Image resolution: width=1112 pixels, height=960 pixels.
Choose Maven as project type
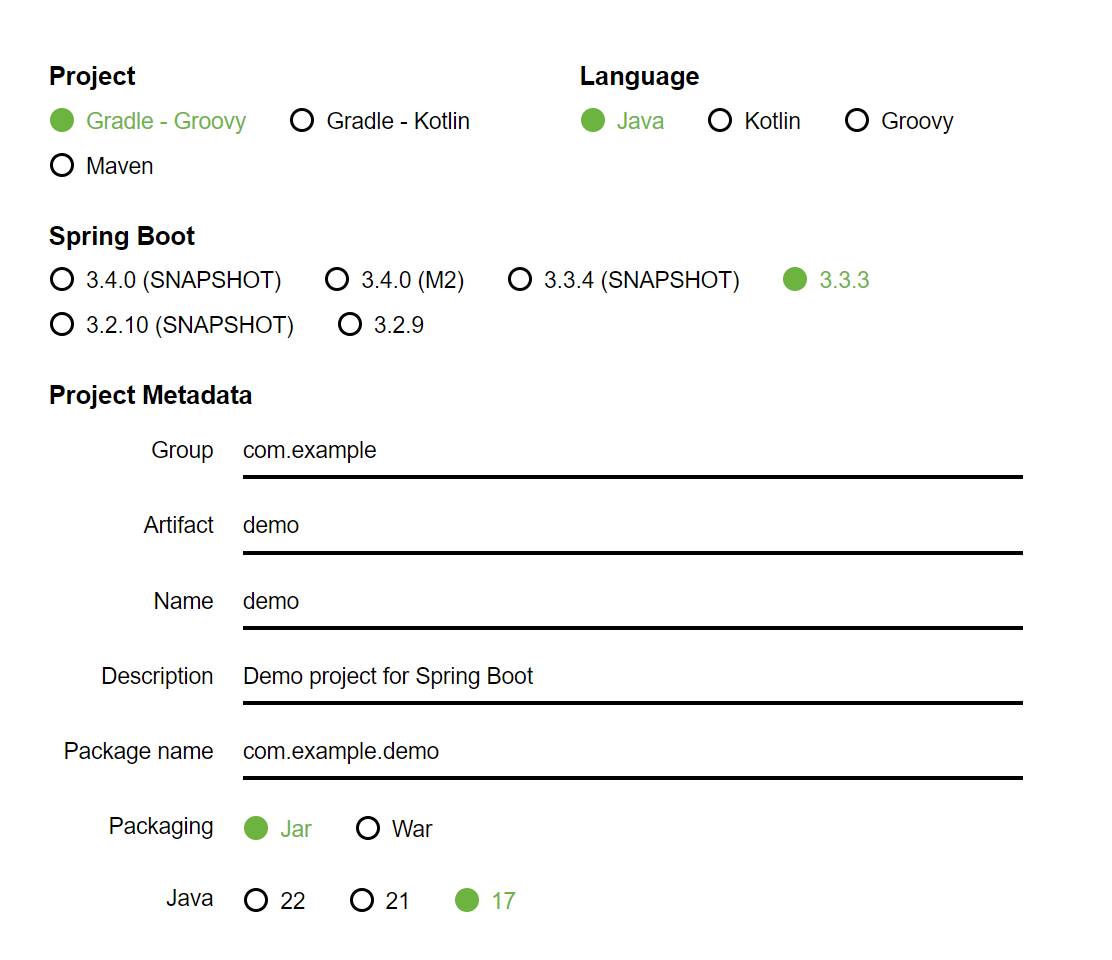[62, 166]
